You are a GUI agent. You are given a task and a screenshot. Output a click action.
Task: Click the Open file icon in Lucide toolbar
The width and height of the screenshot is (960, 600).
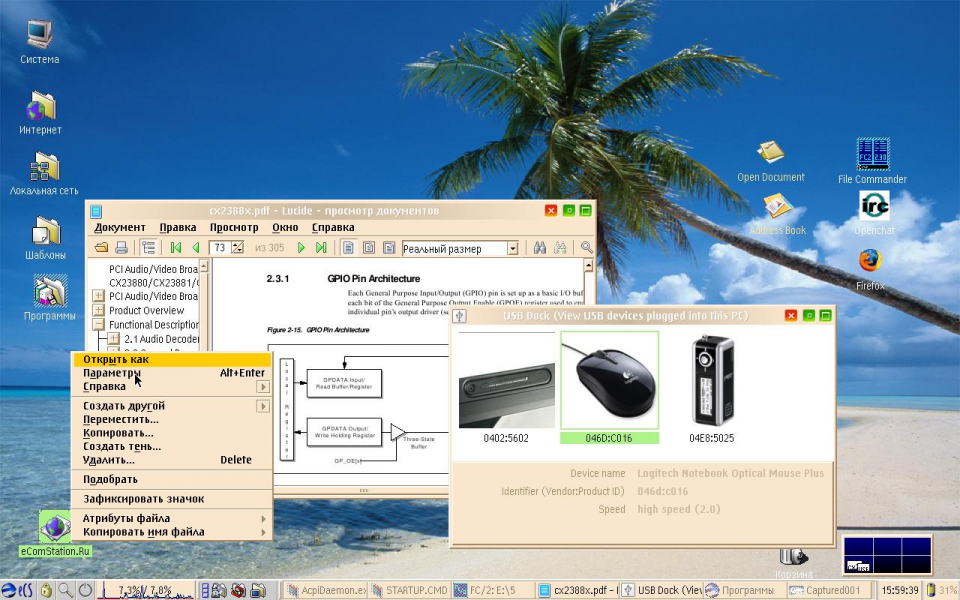pyautogui.click(x=101, y=248)
